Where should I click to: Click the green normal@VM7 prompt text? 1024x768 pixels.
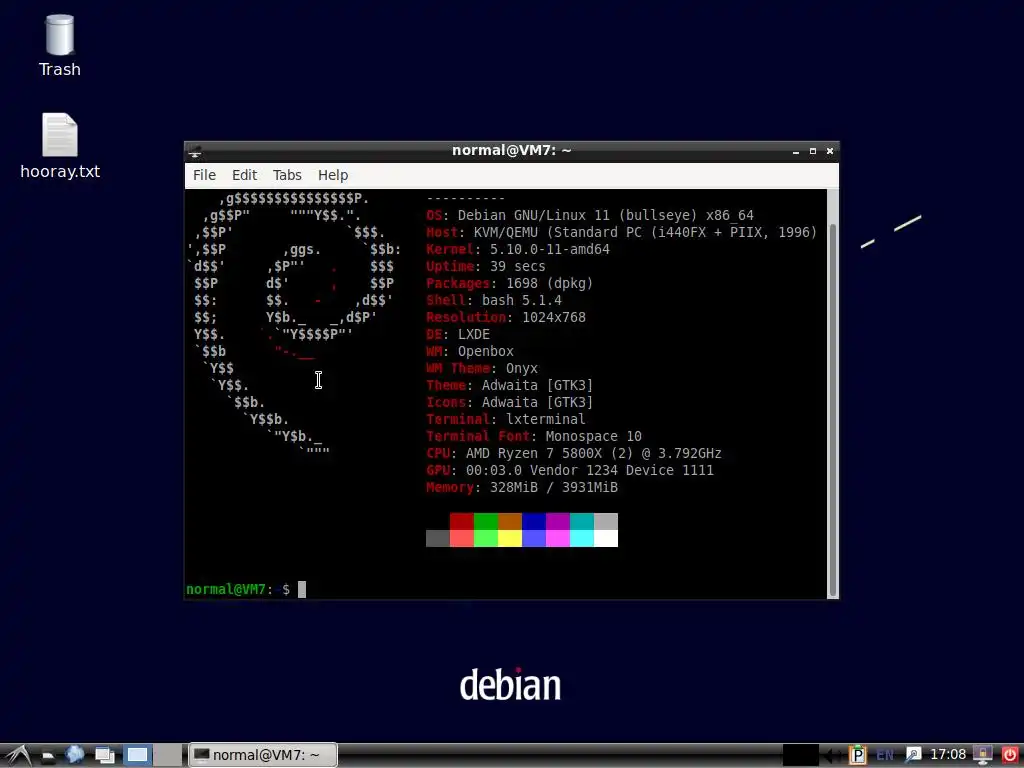click(226, 590)
